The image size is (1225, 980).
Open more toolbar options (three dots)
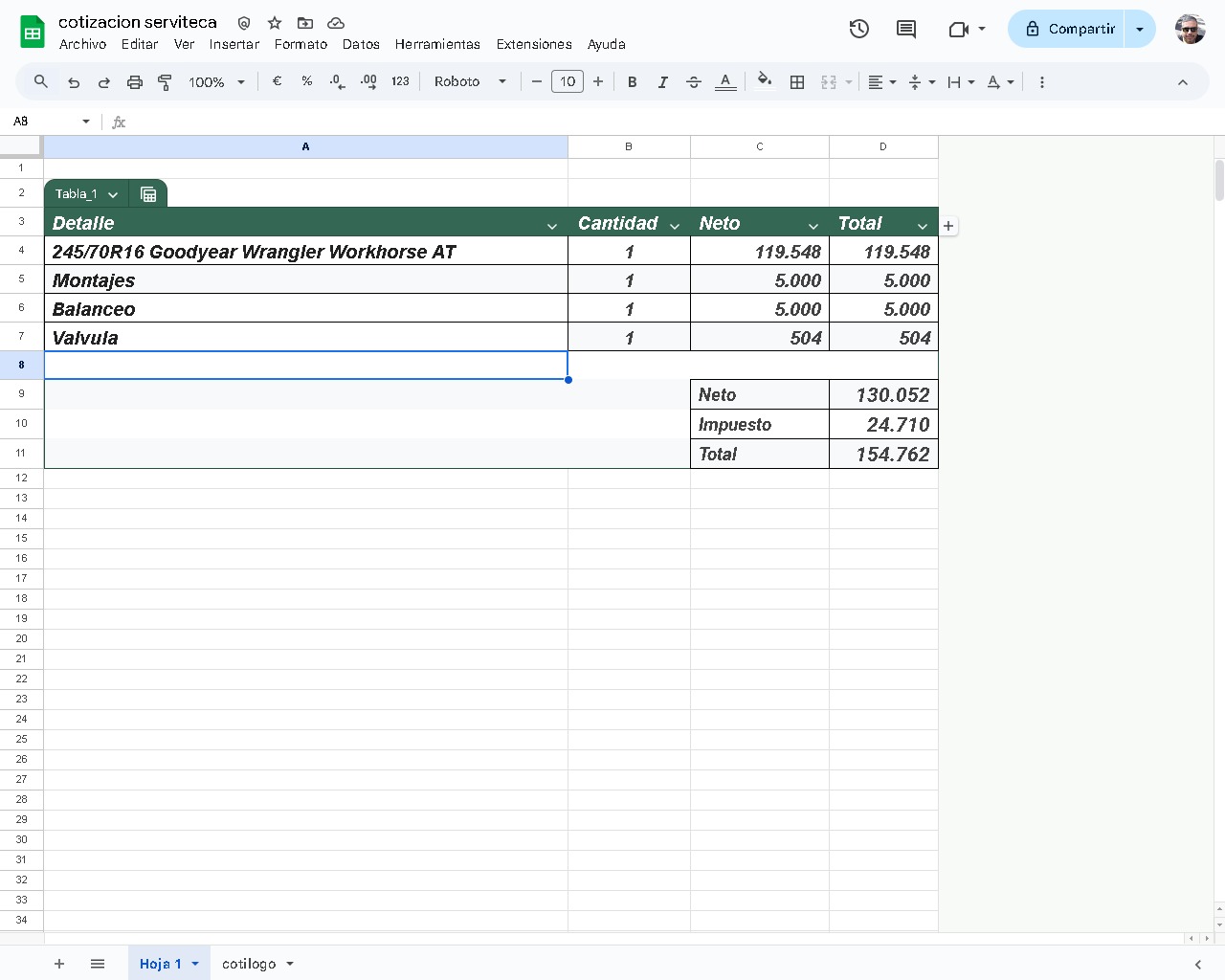click(1042, 82)
